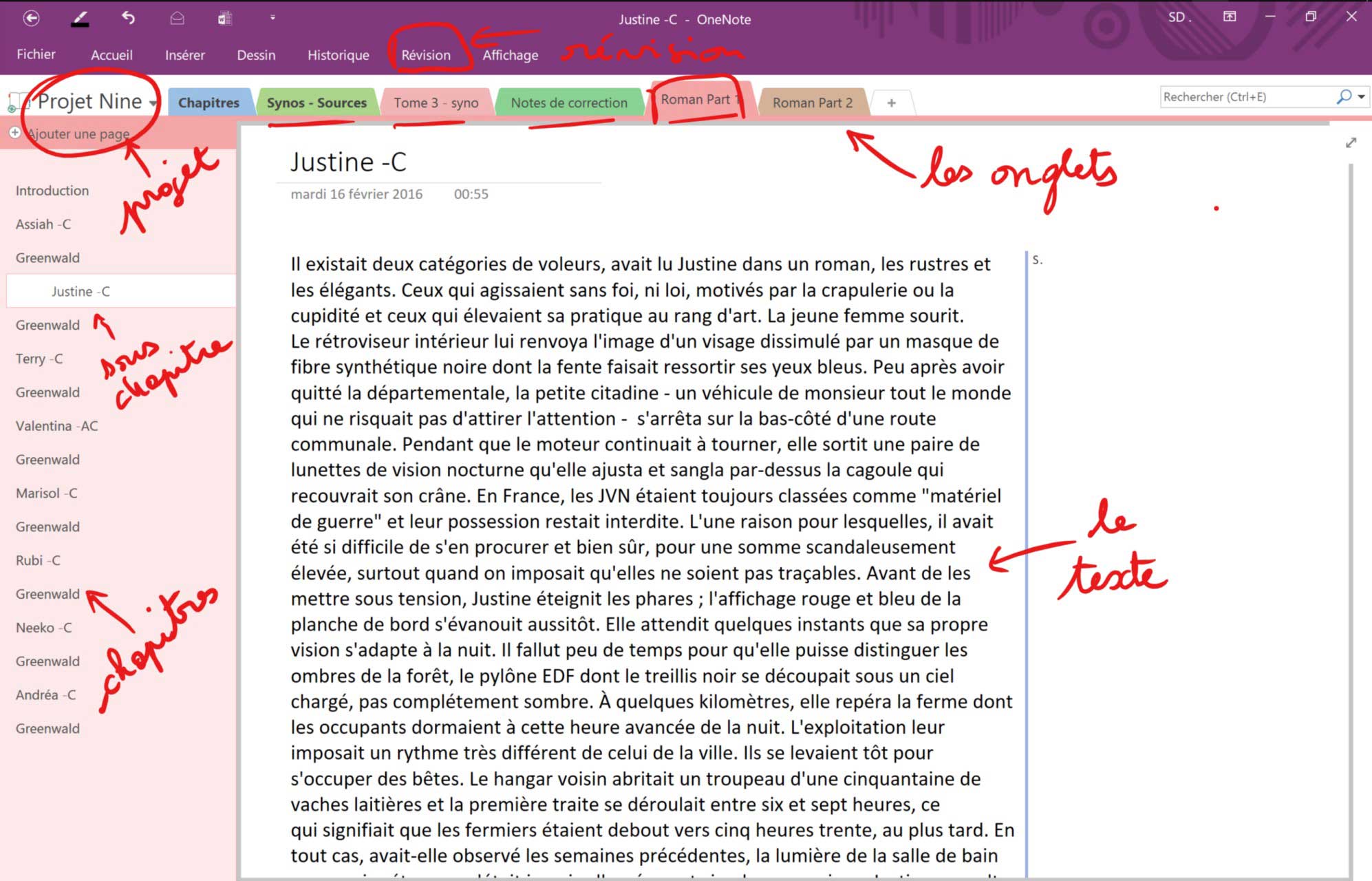Click the email page envelope icon
The height and width of the screenshot is (881, 1372).
177,19
